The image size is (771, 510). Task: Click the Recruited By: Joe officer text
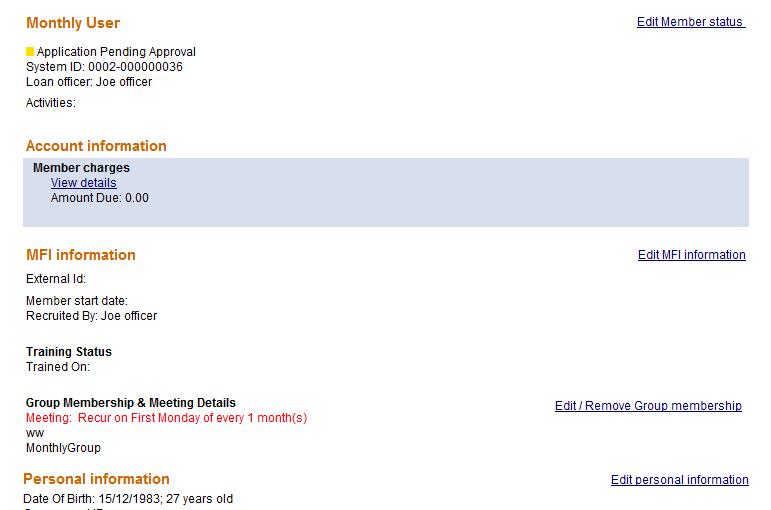pyautogui.click(x=91, y=316)
